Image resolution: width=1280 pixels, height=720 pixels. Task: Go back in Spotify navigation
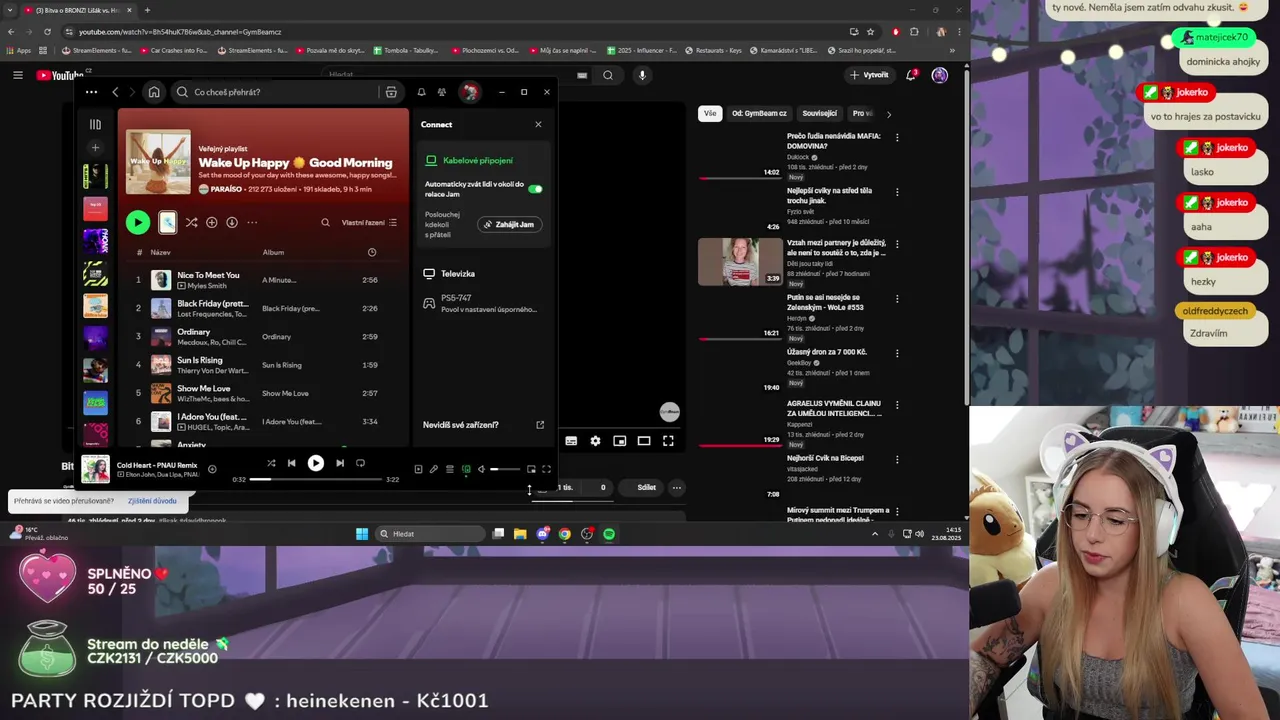(115, 92)
